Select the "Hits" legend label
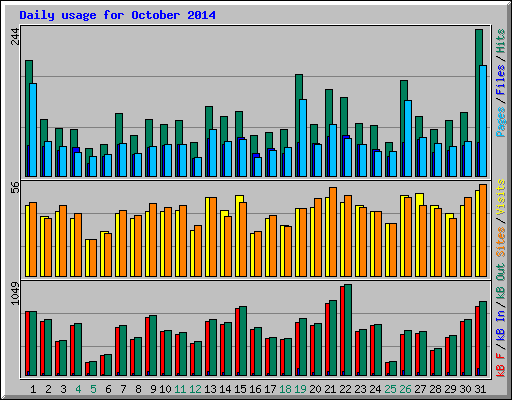This screenshot has height=400, width=512. [501, 41]
